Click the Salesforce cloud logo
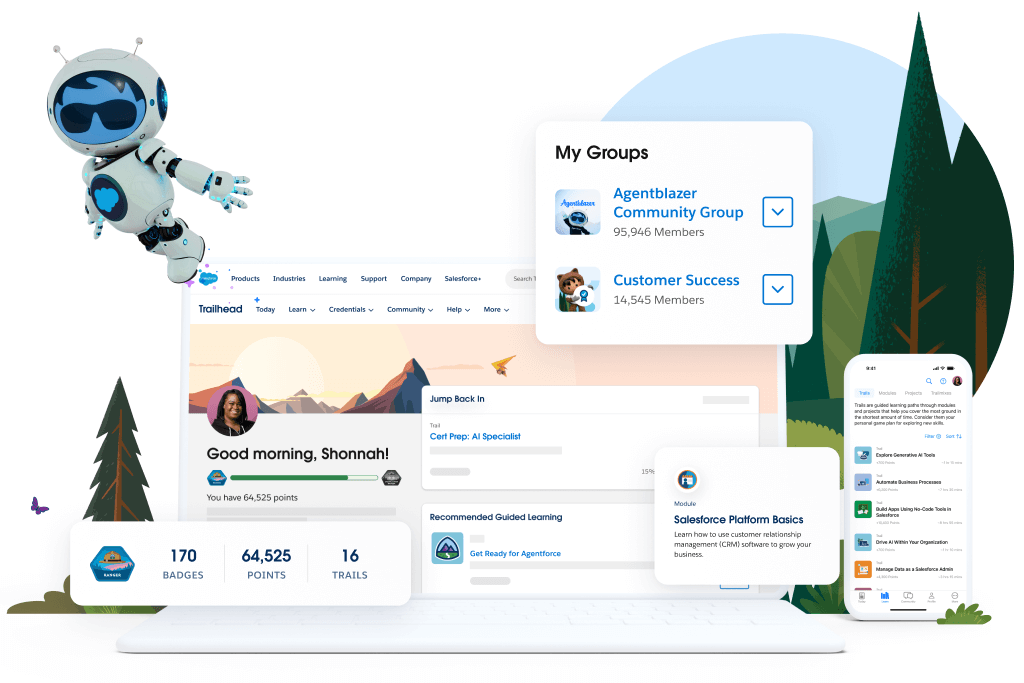The image size is (1024, 683). (x=208, y=279)
